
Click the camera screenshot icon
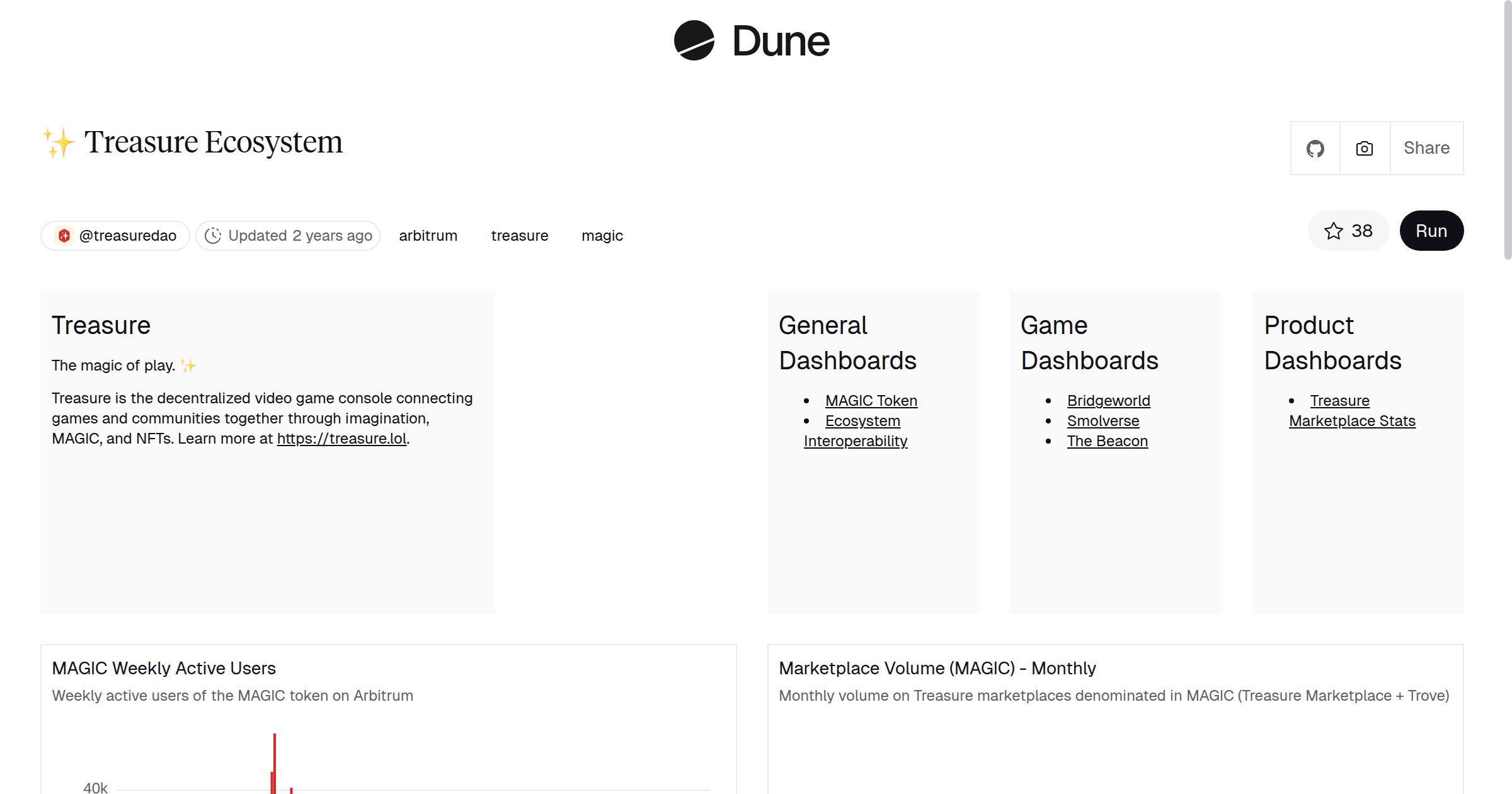point(1364,149)
